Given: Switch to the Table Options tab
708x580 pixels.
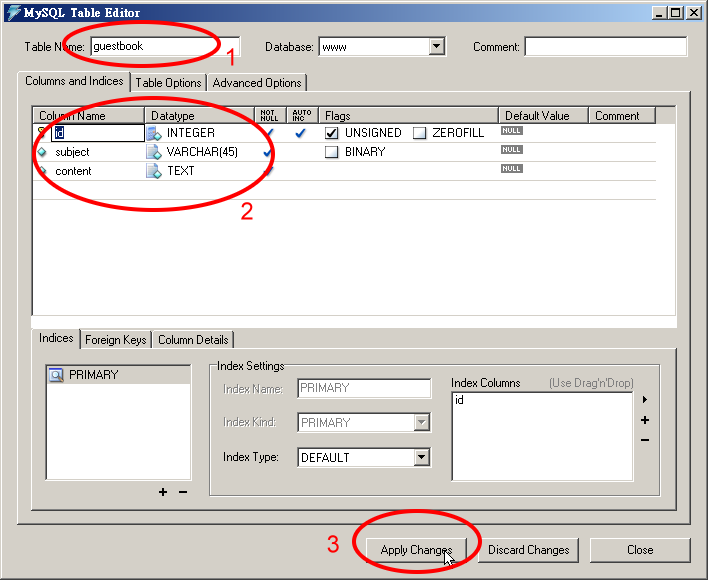Looking at the screenshot, I should pyautogui.click(x=169, y=83).
